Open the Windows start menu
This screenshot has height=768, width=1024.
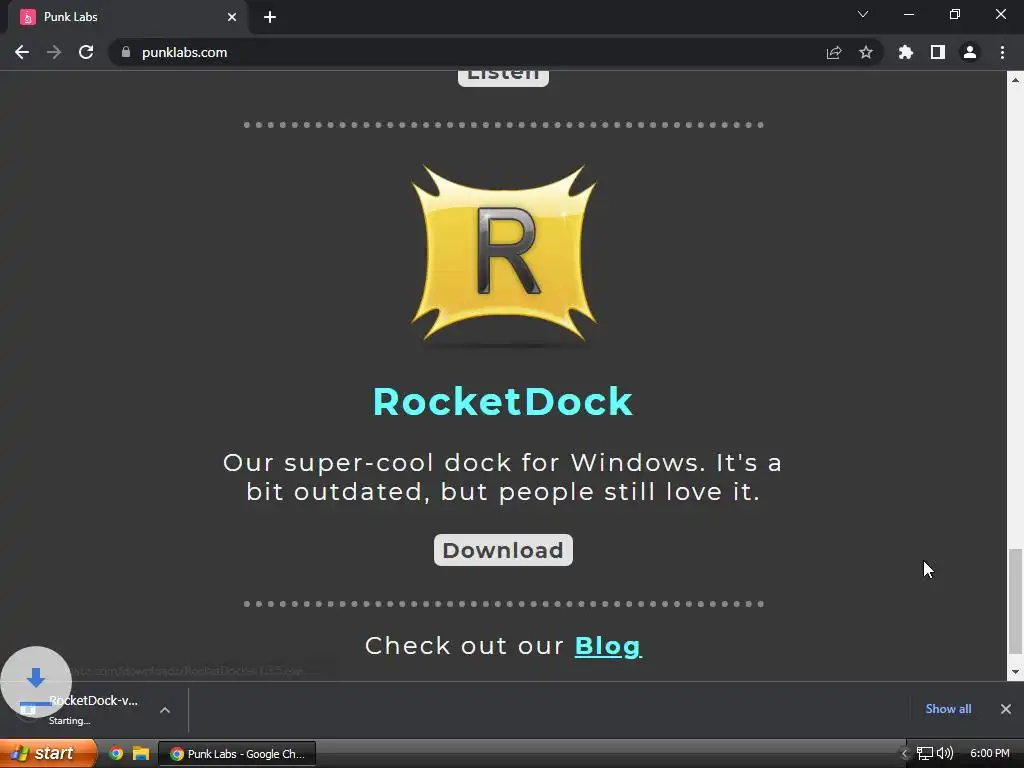pyautogui.click(x=47, y=754)
